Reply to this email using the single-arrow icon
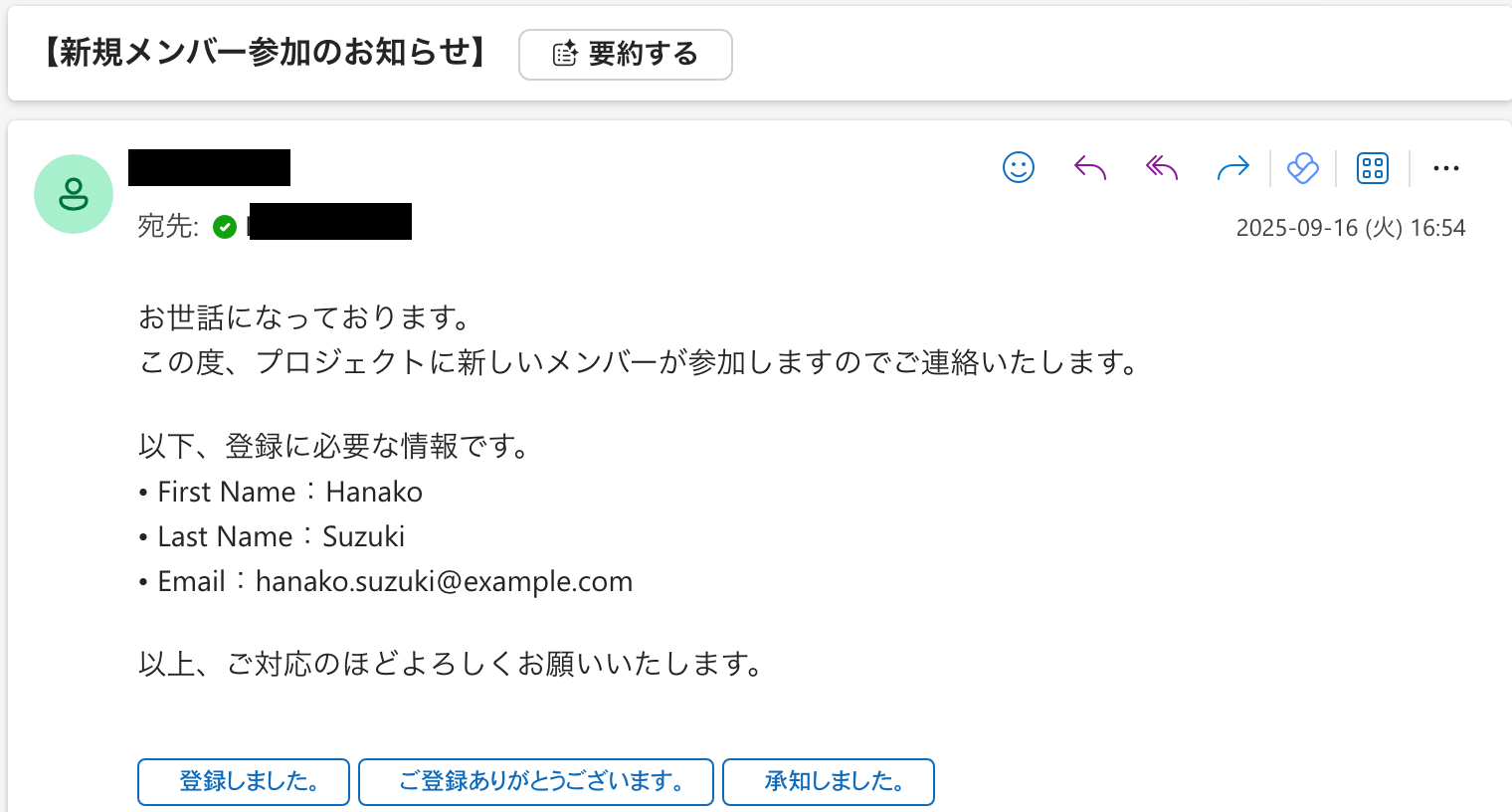This screenshot has width=1512, height=812. 1090,167
